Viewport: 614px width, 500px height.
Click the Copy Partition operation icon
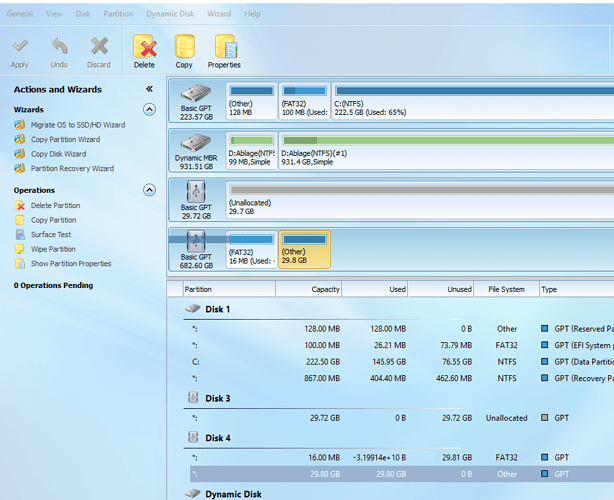[x=20, y=220]
